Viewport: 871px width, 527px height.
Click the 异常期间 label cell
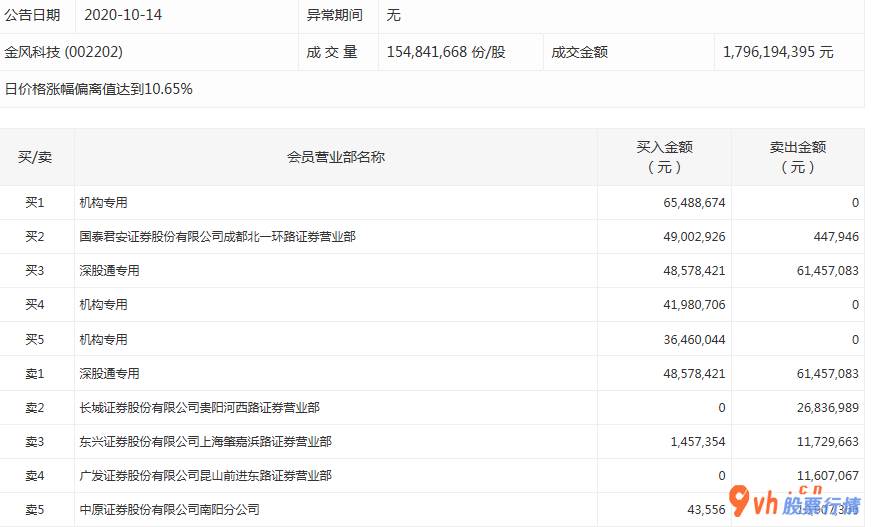pyautogui.click(x=334, y=15)
